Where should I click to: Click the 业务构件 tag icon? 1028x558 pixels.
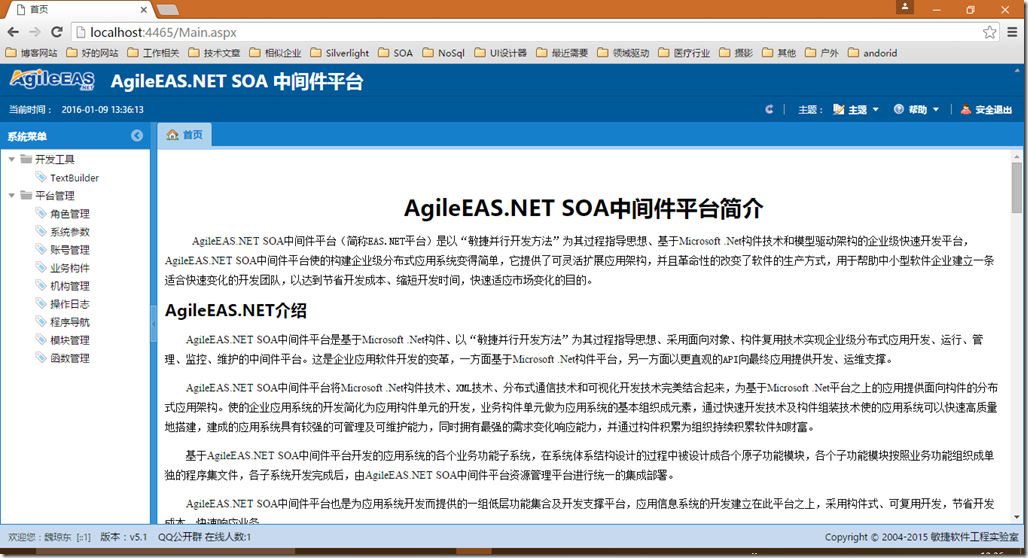tap(41, 268)
